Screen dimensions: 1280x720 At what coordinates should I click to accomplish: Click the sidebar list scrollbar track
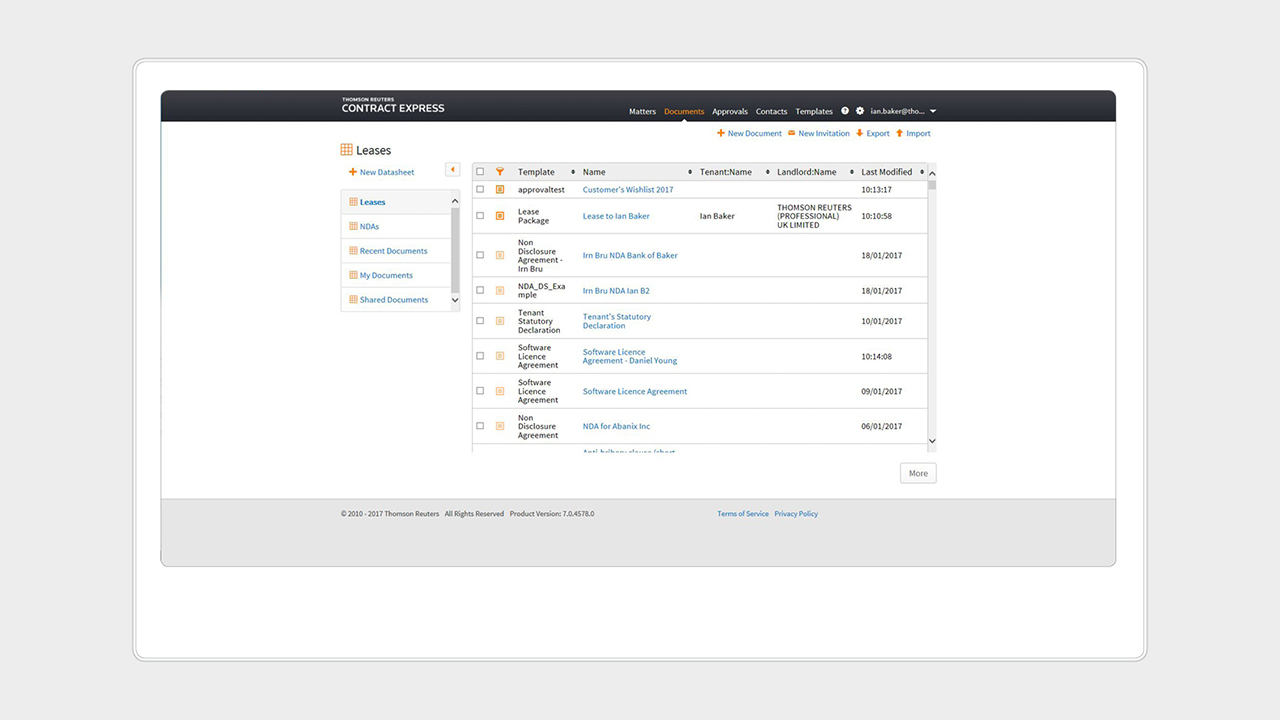point(456,251)
